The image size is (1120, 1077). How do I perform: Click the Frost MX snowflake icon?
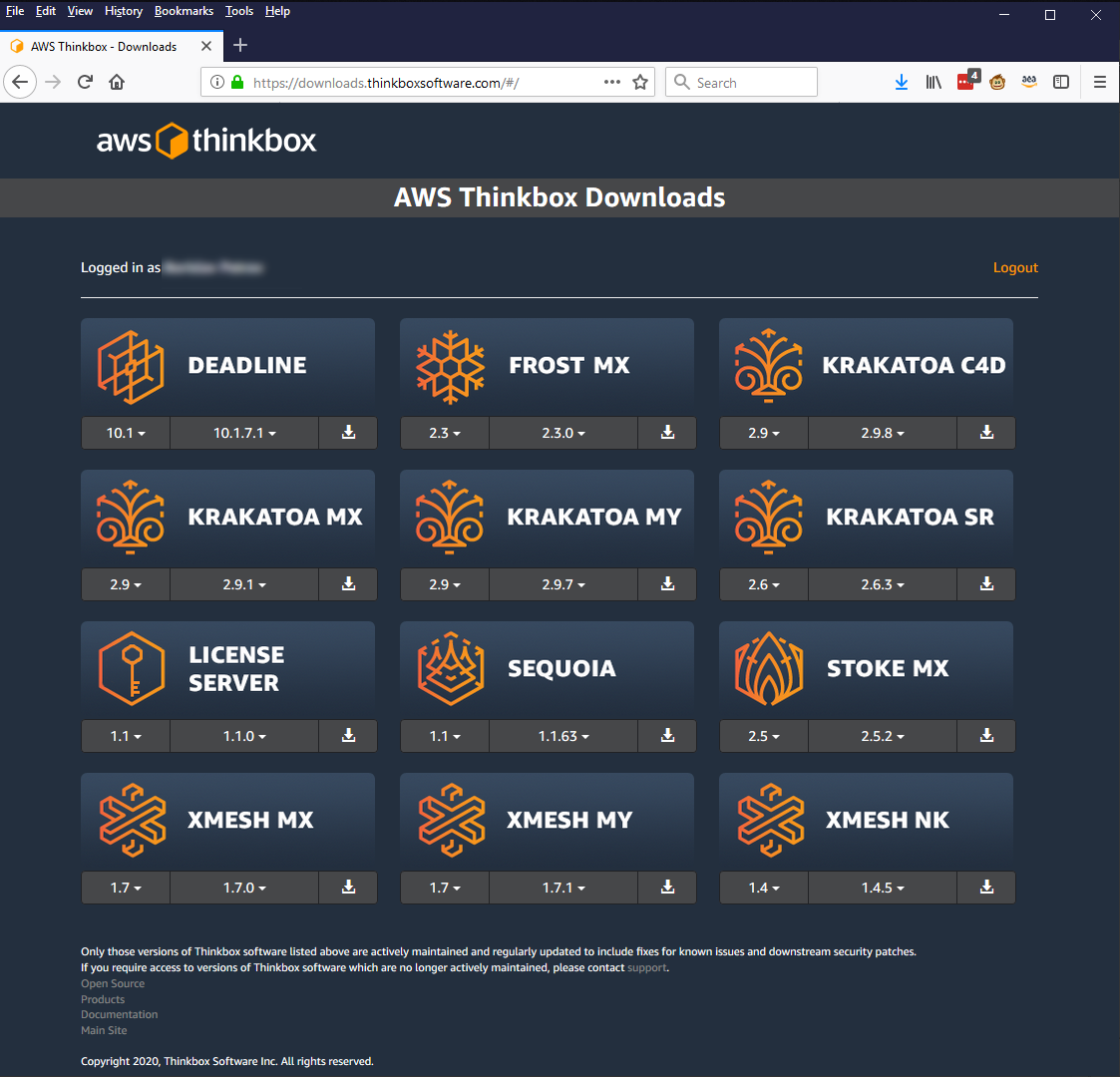(x=449, y=365)
